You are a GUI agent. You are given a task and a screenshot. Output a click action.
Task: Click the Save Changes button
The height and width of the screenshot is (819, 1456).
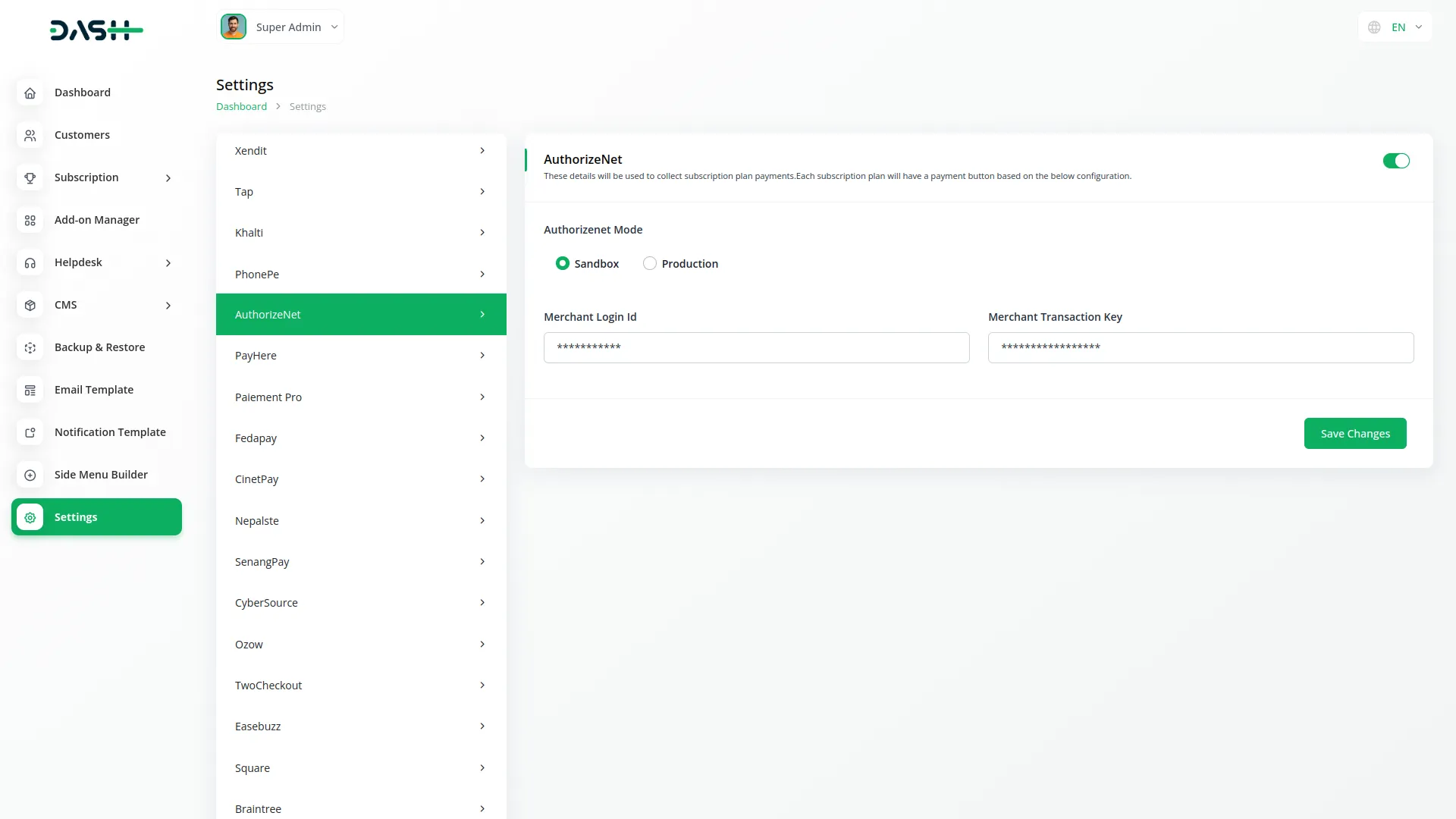coord(1355,433)
